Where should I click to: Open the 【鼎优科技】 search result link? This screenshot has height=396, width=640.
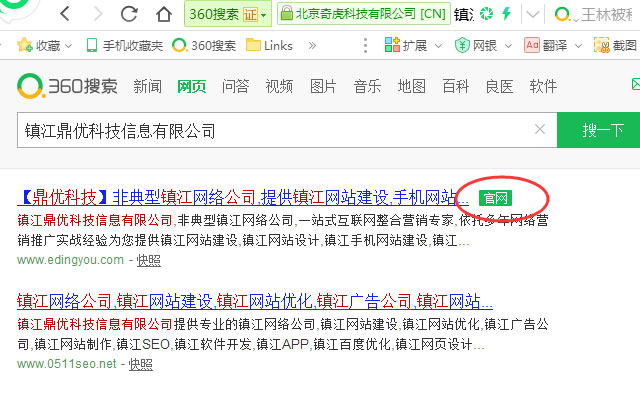[243, 198]
